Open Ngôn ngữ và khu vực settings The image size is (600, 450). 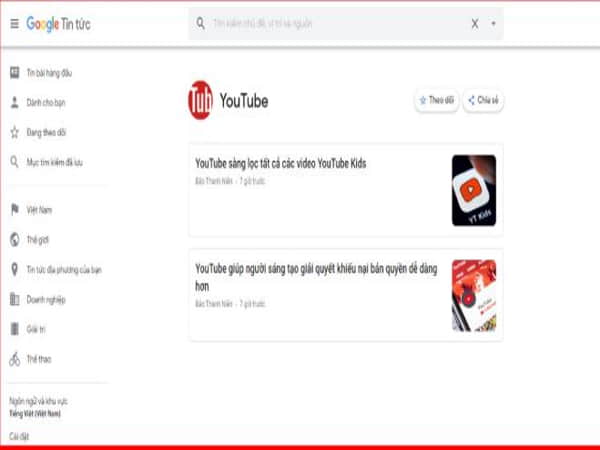[38, 407]
